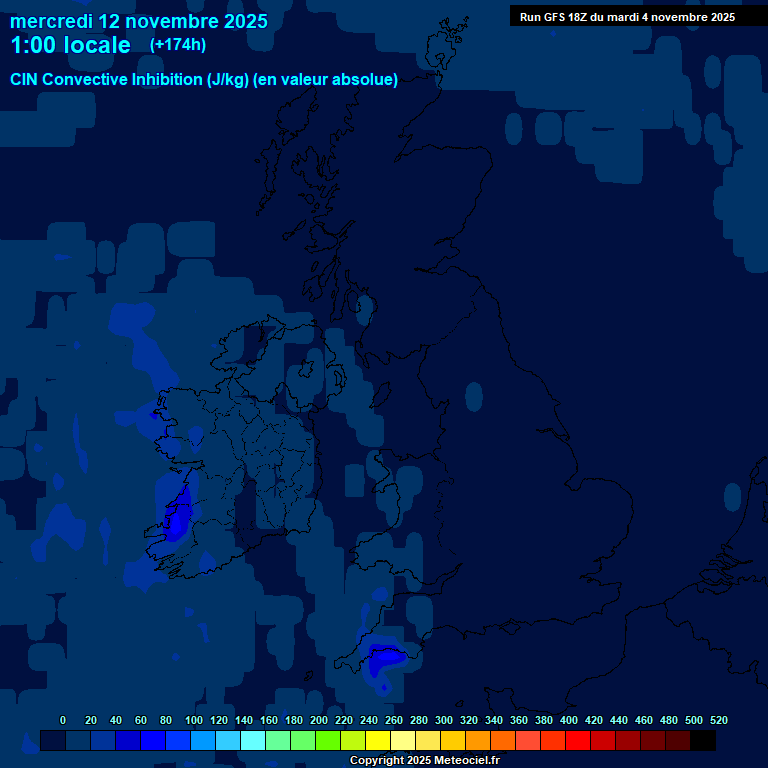Click the legend value '100'
This screenshot has height=768, width=768.
[194, 720]
